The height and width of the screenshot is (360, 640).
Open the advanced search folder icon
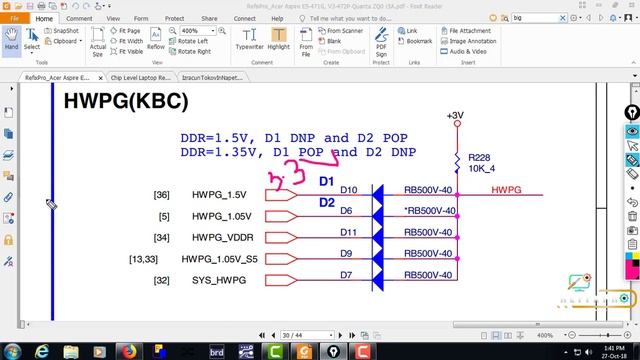(x=505, y=18)
